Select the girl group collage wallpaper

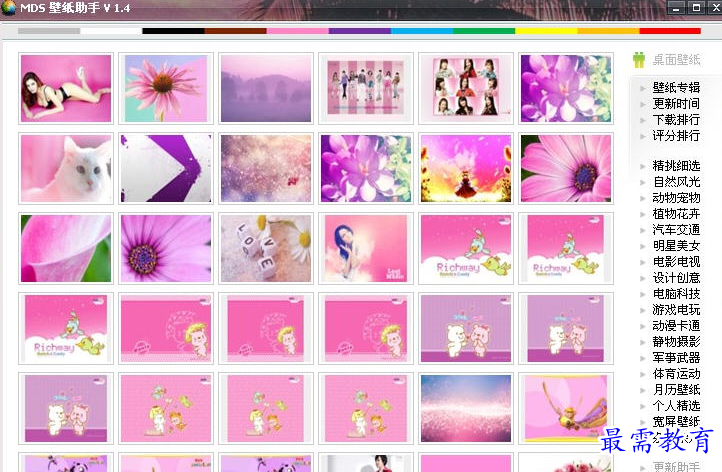[466, 88]
